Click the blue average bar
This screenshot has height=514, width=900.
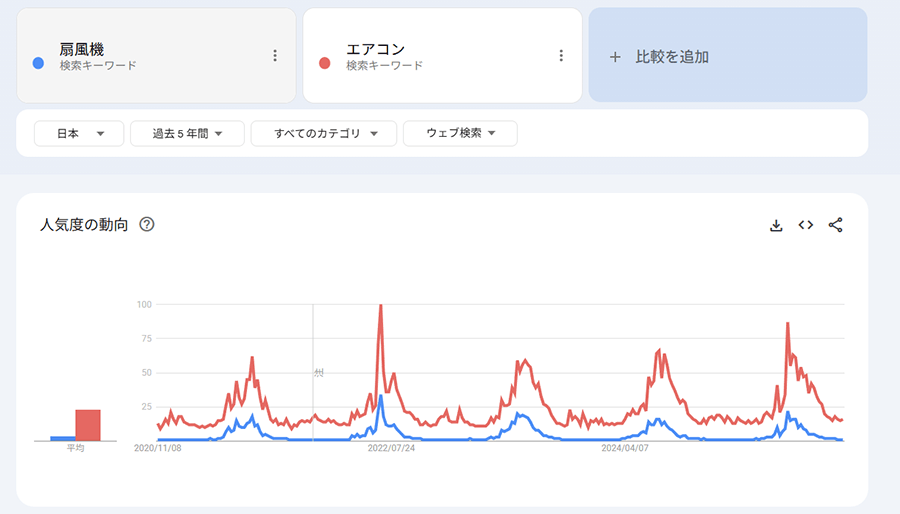tap(62, 438)
